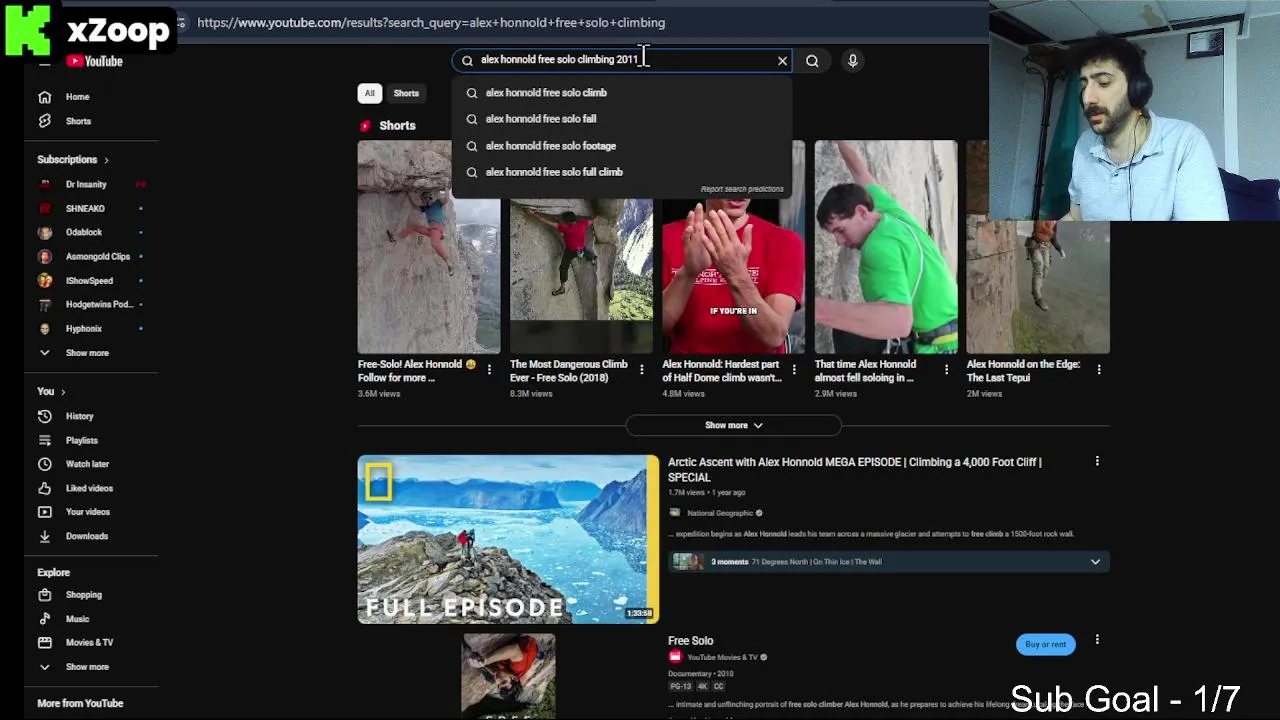
Task: Open options menu for 'Most Dangerous Climb' short
Action: point(641,370)
